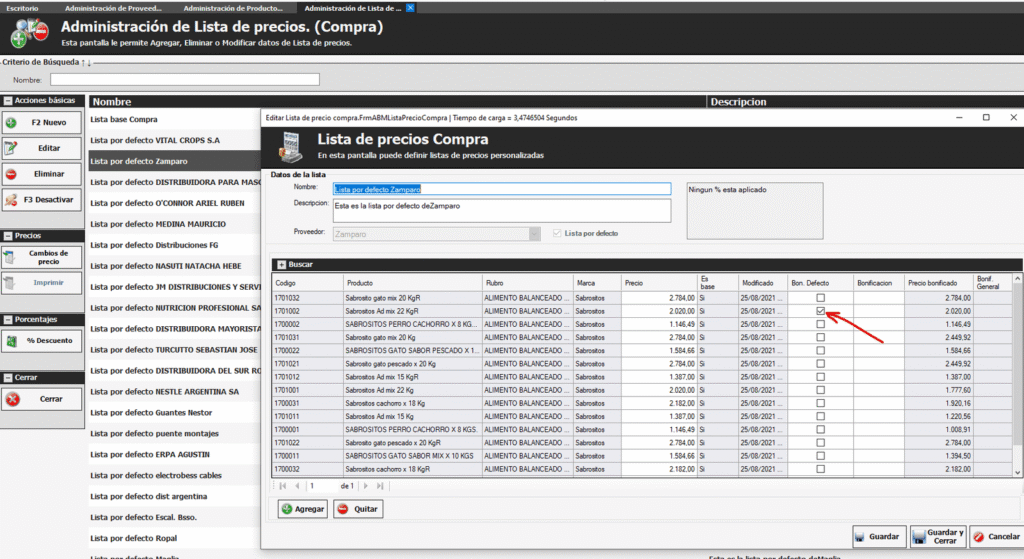Uncheck Bon. Defecto for product 1701002
Image resolution: width=1024 pixels, height=559 pixels.
click(x=820, y=311)
